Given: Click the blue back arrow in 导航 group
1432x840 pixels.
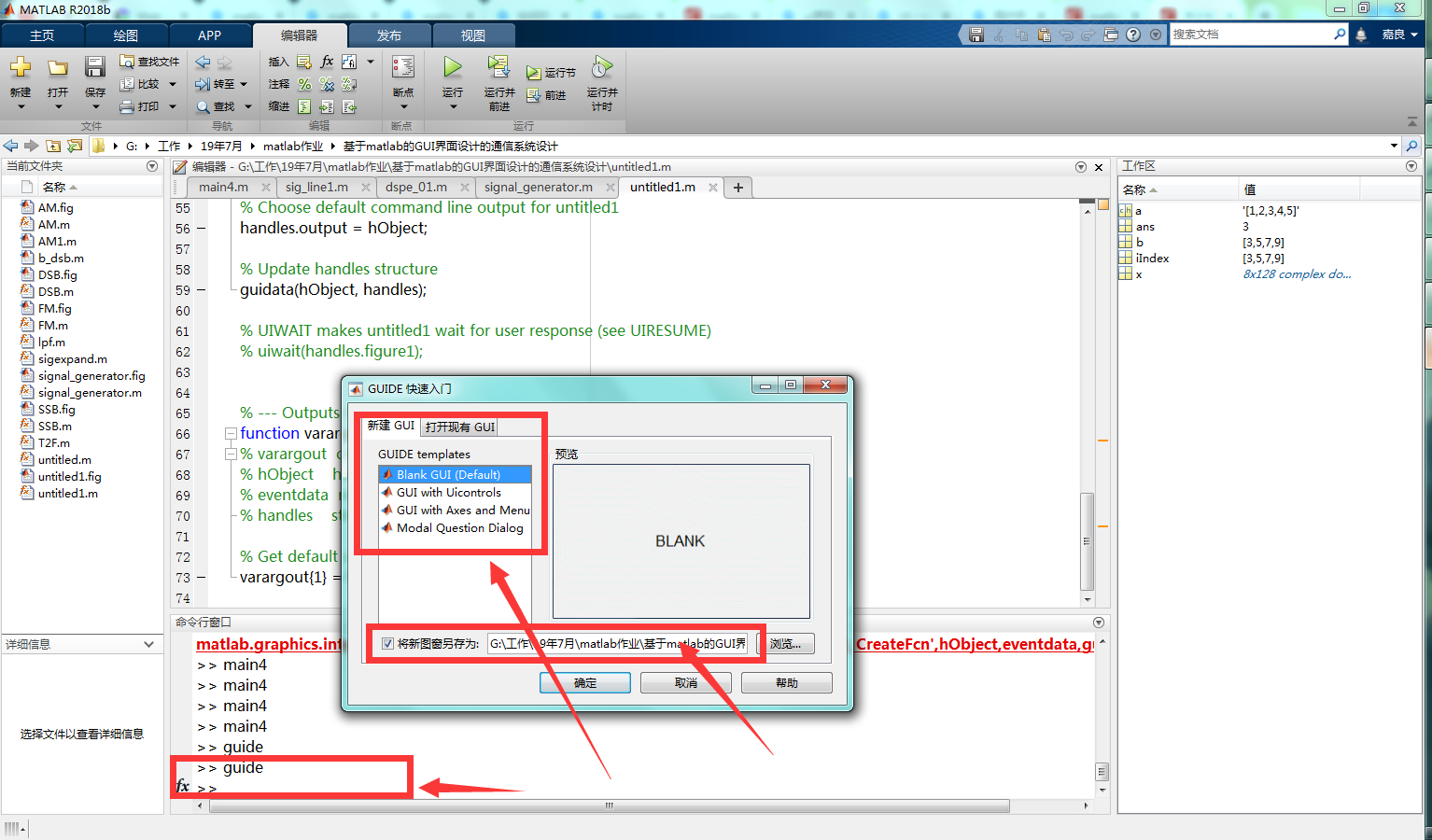Looking at the screenshot, I should (x=203, y=63).
